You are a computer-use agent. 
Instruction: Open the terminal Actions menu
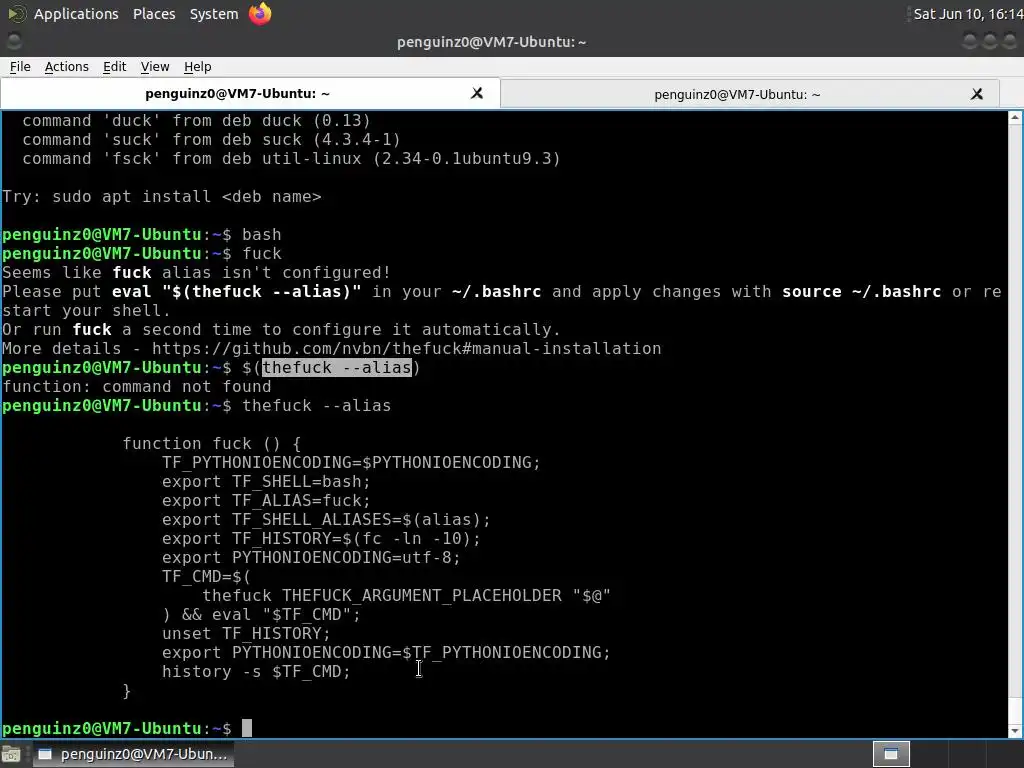(x=67, y=67)
